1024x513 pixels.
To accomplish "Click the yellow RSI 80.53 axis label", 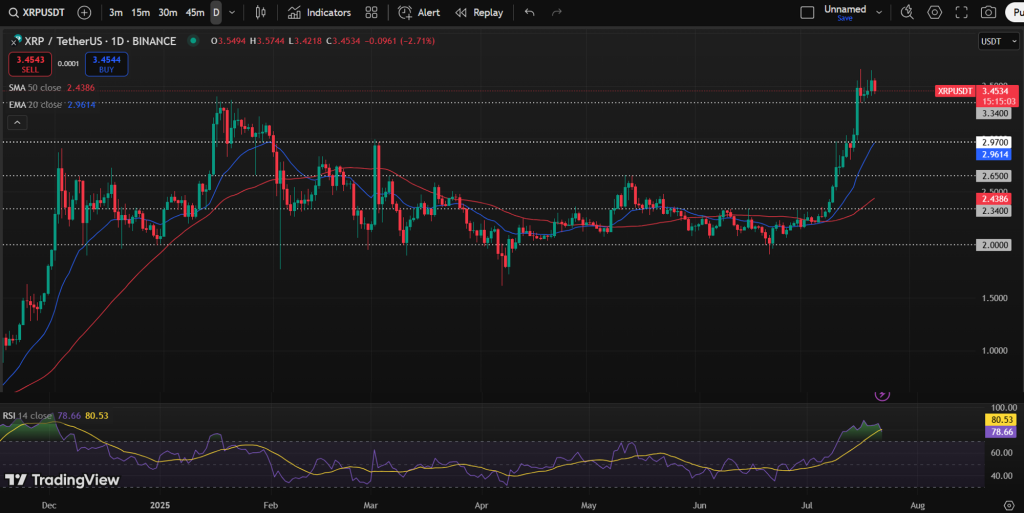I will point(1001,420).
